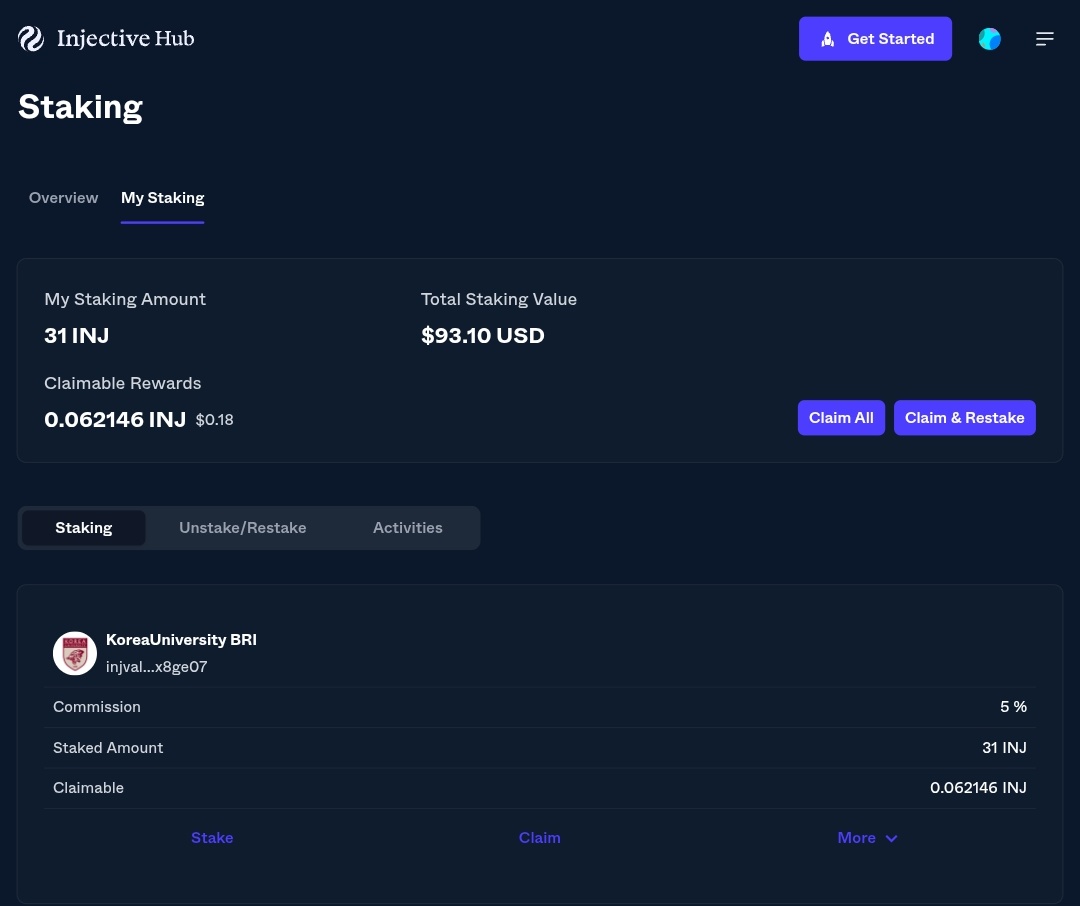
Task: Open the Activities tab
Action: click(407, 528)
